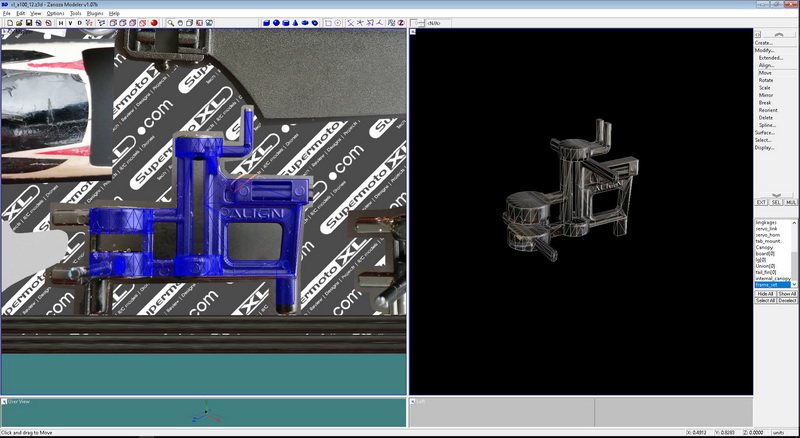This screenshot has width=800, height=438.
Task: Expand the Align... submenu
Action: point(766,65)
